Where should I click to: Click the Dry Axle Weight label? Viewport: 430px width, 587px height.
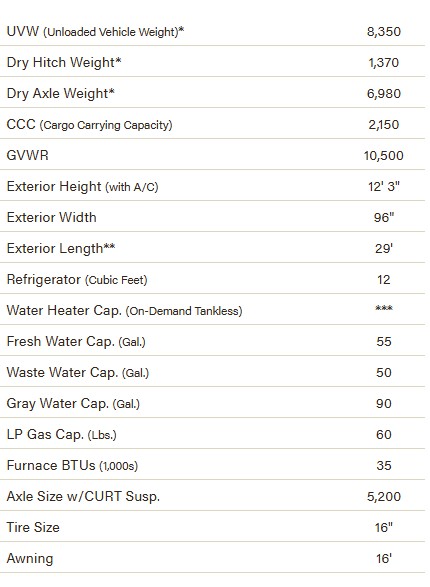pos(61,94)
